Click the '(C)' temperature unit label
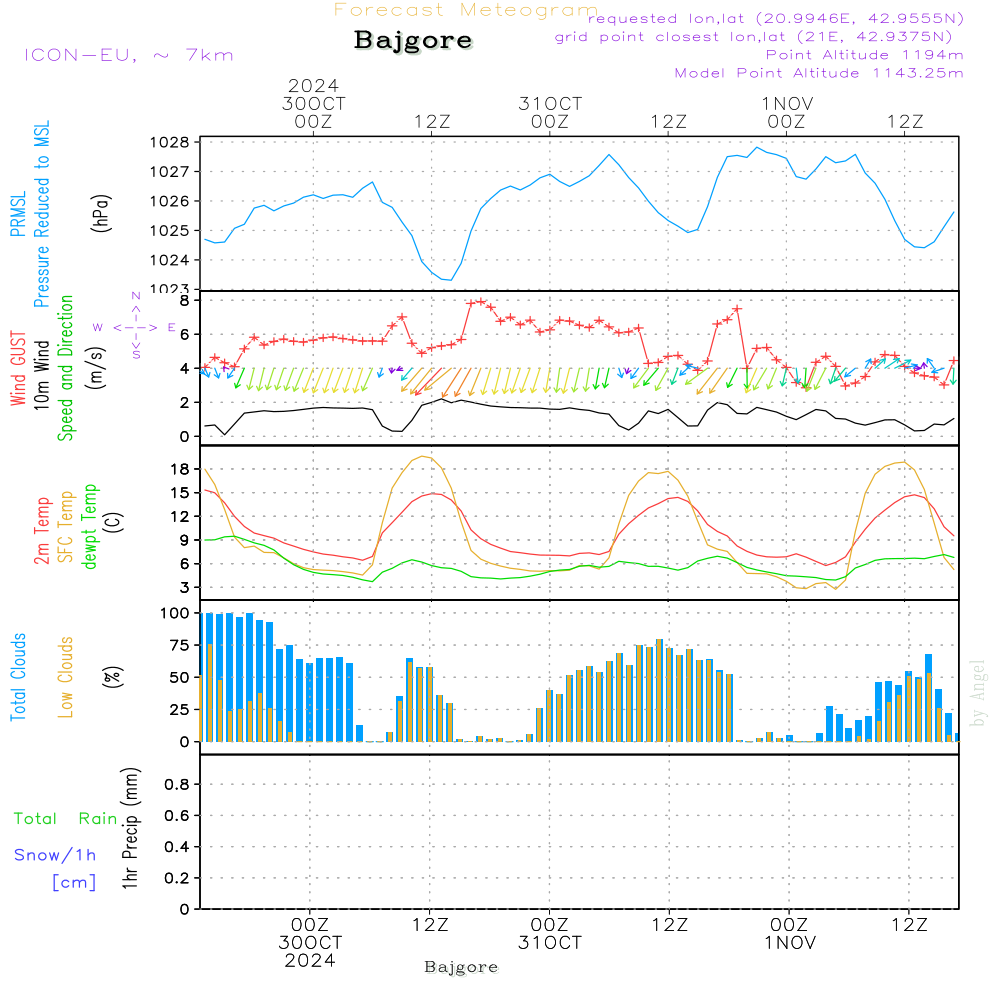The image size is (1000, 1000). (114, 523)
